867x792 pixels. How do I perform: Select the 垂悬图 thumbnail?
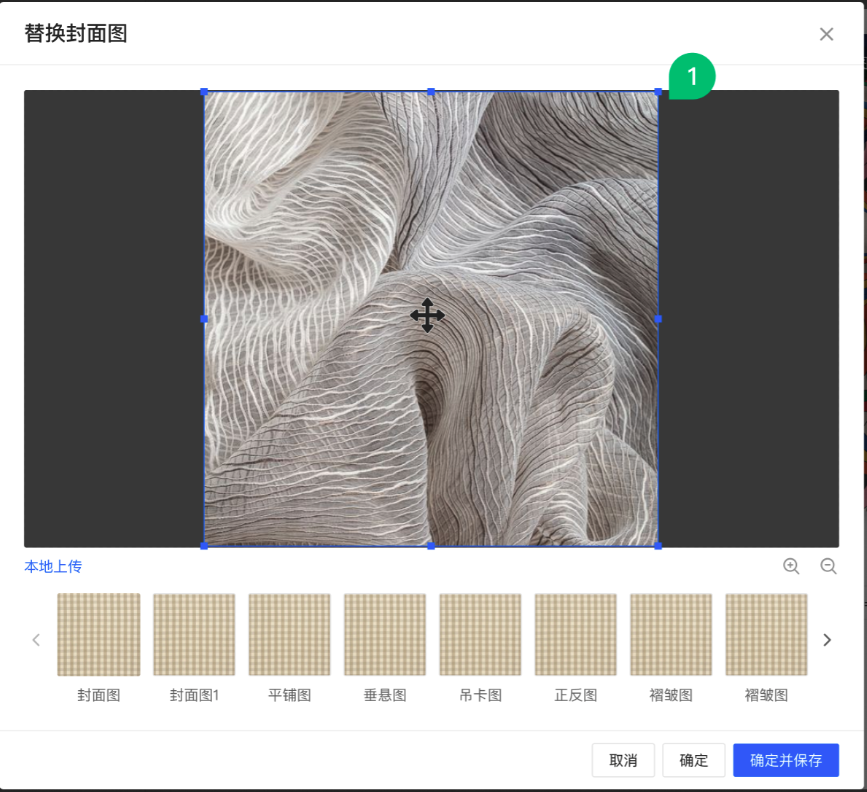[x=385, y=635]
